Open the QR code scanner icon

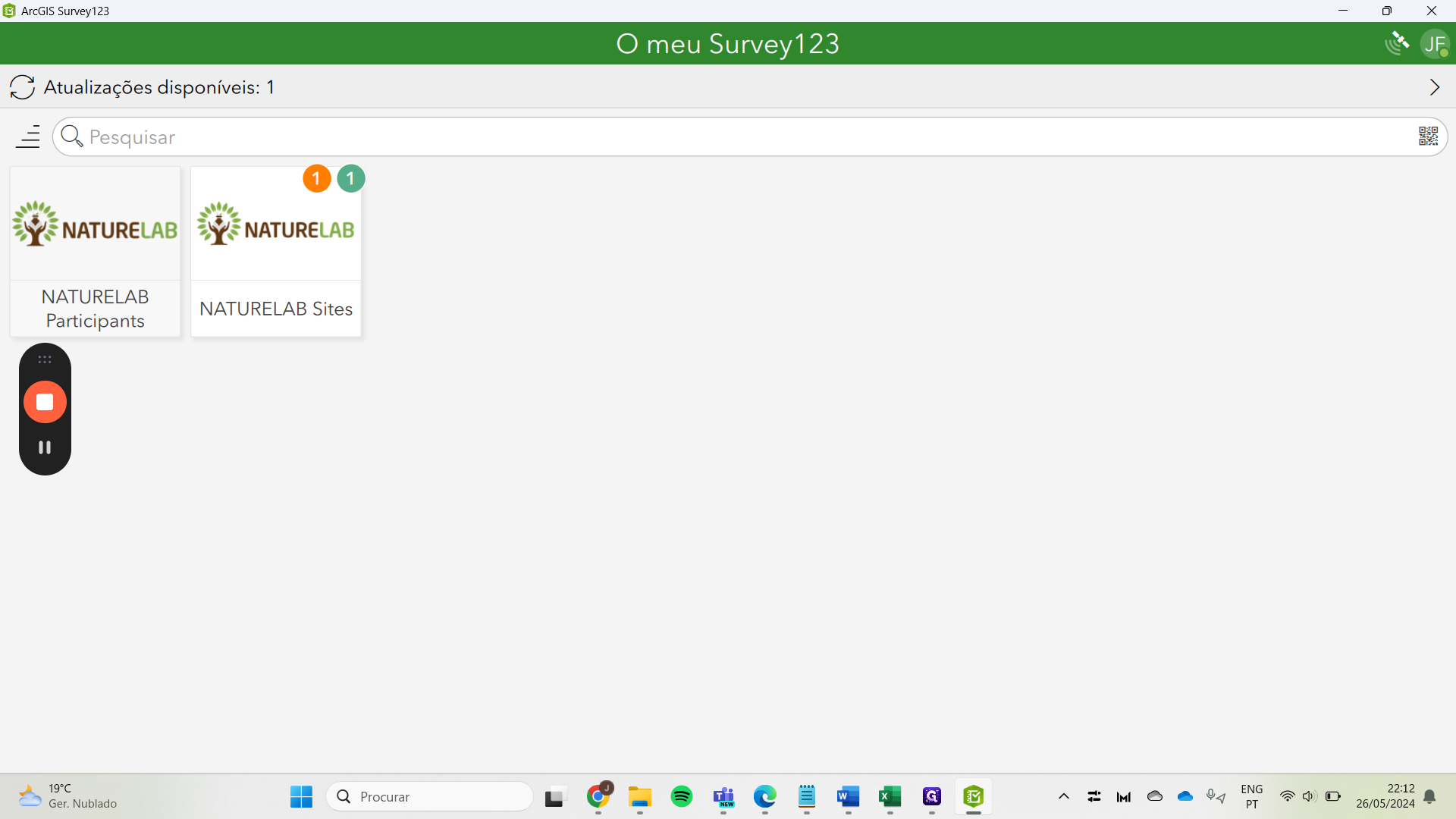click(1428, 136)
